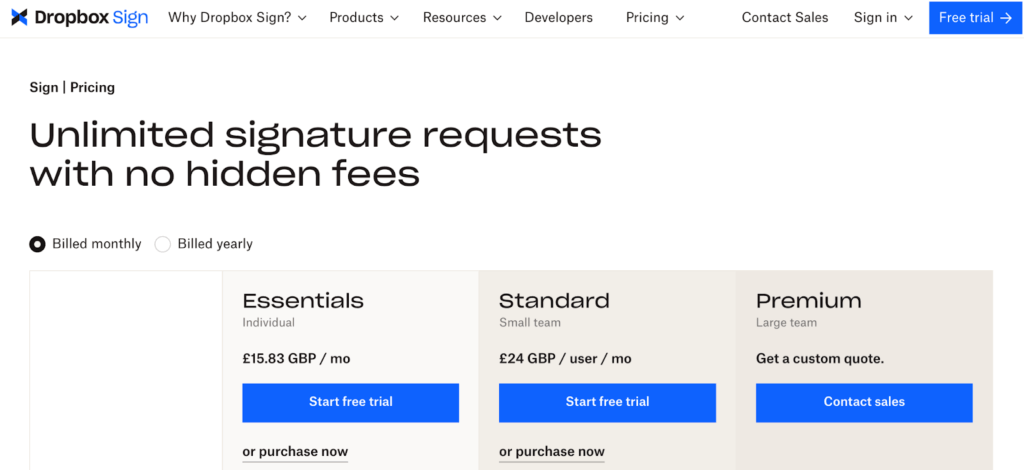Click the arrow icon in Free trial button

coord(1006,18)
